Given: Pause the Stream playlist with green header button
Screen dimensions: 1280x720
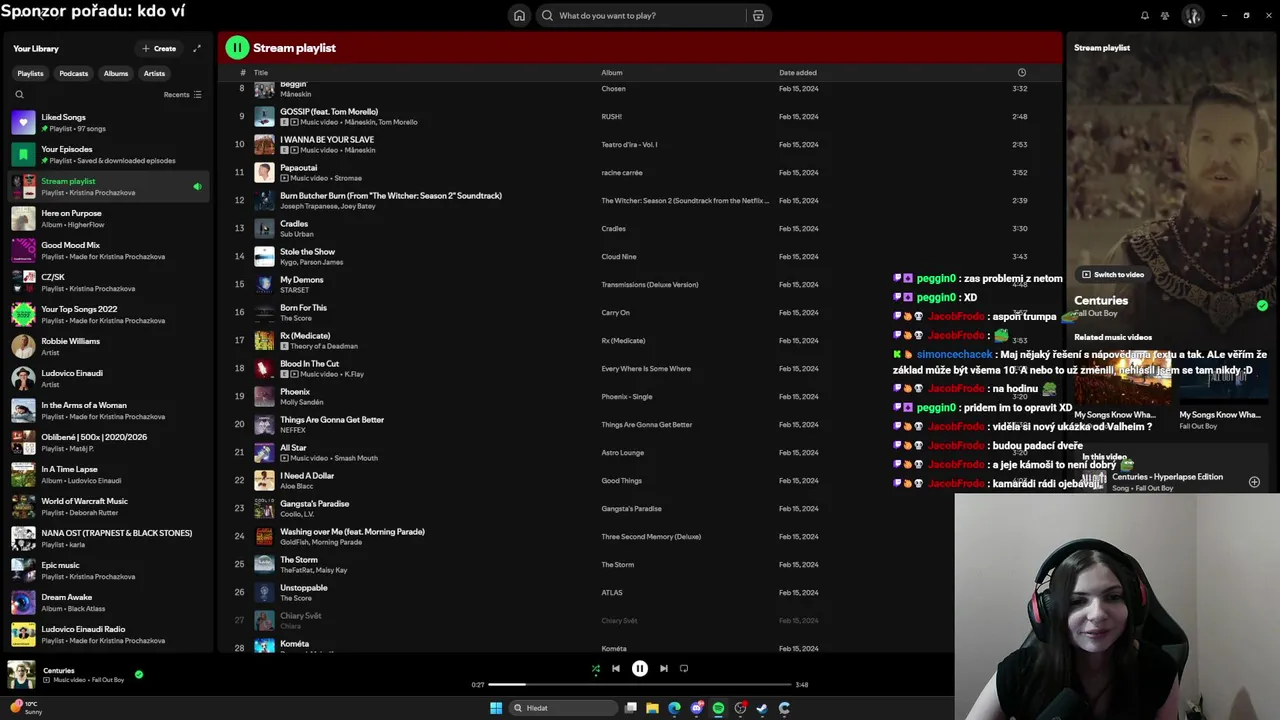Looking at the screenshot, I should coord(237,47).
